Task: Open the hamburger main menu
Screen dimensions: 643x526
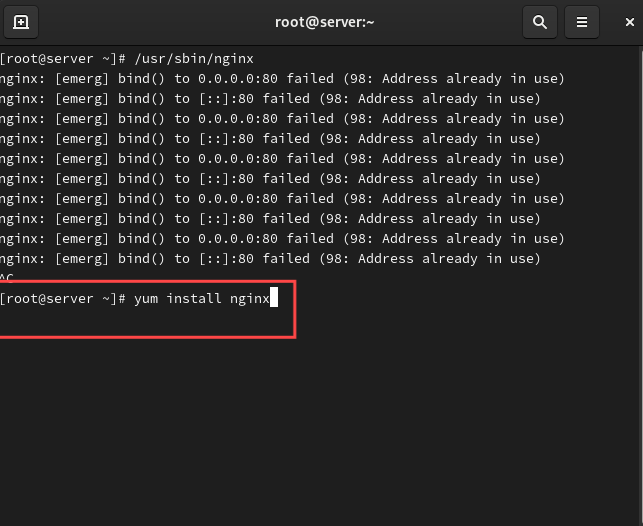Action: 581,22
